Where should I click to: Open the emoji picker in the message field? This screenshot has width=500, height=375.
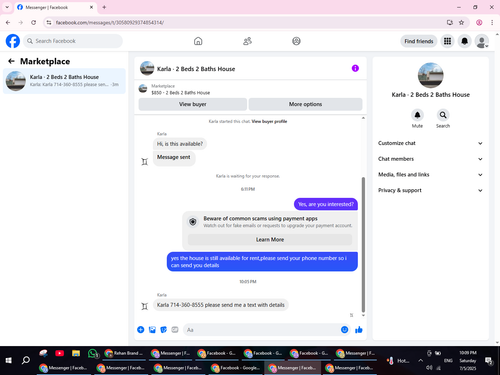pyautogui.click(x=344, y=330)
